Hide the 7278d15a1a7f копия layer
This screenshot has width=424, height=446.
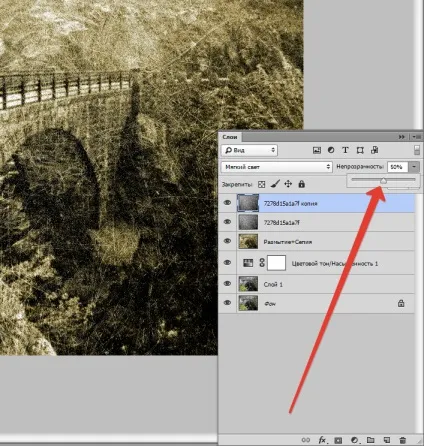tap(227, 203)
